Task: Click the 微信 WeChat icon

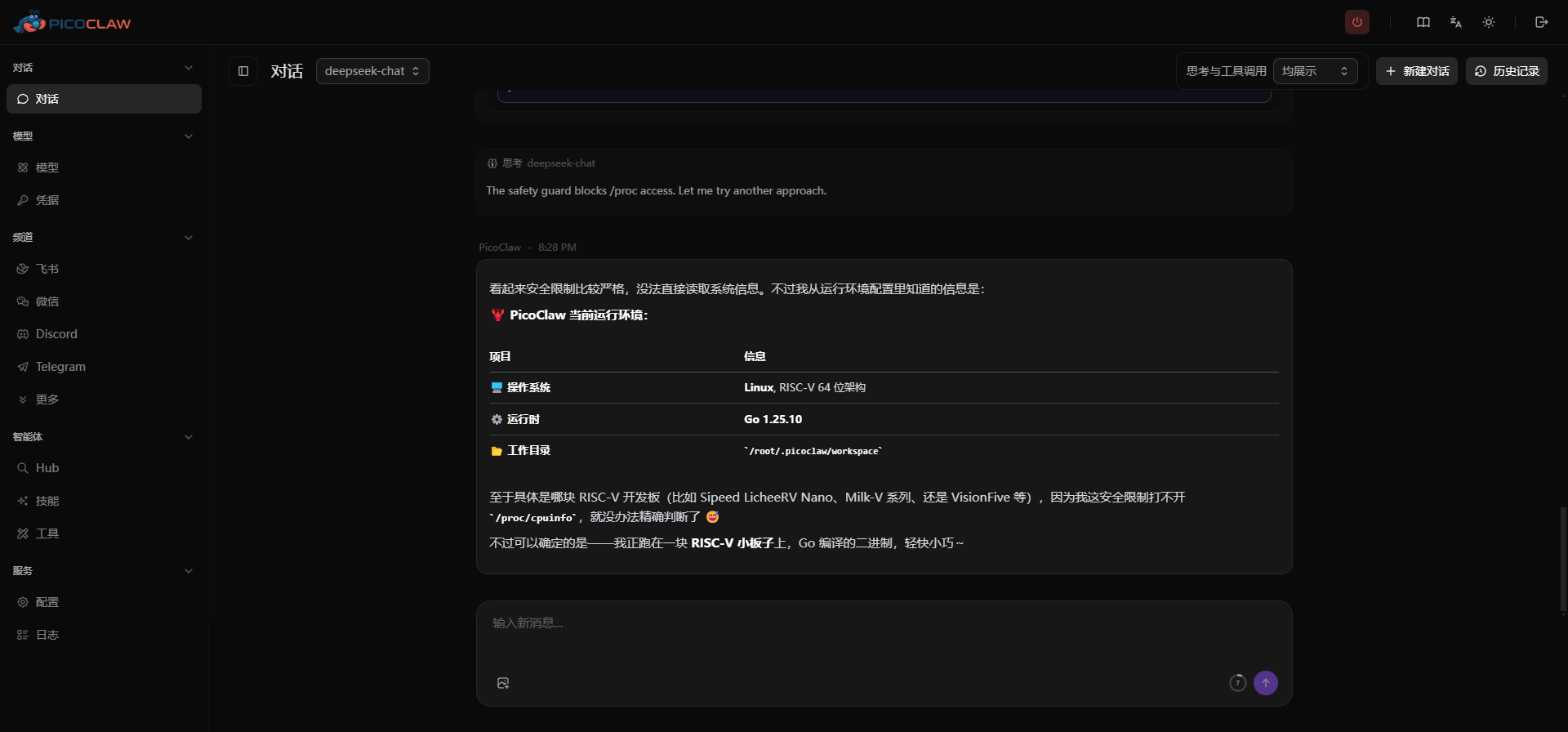Action: pyautogui.click(x=23, y=301)
